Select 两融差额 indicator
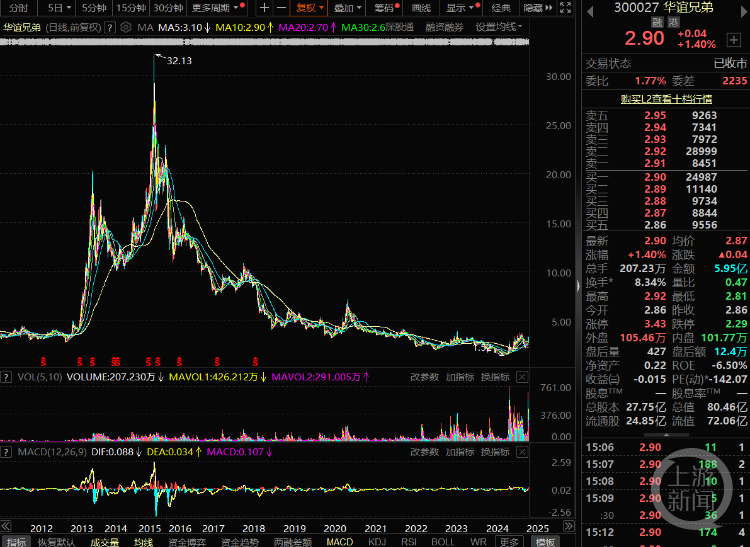 pyautogui.click(x=292, y=542)
